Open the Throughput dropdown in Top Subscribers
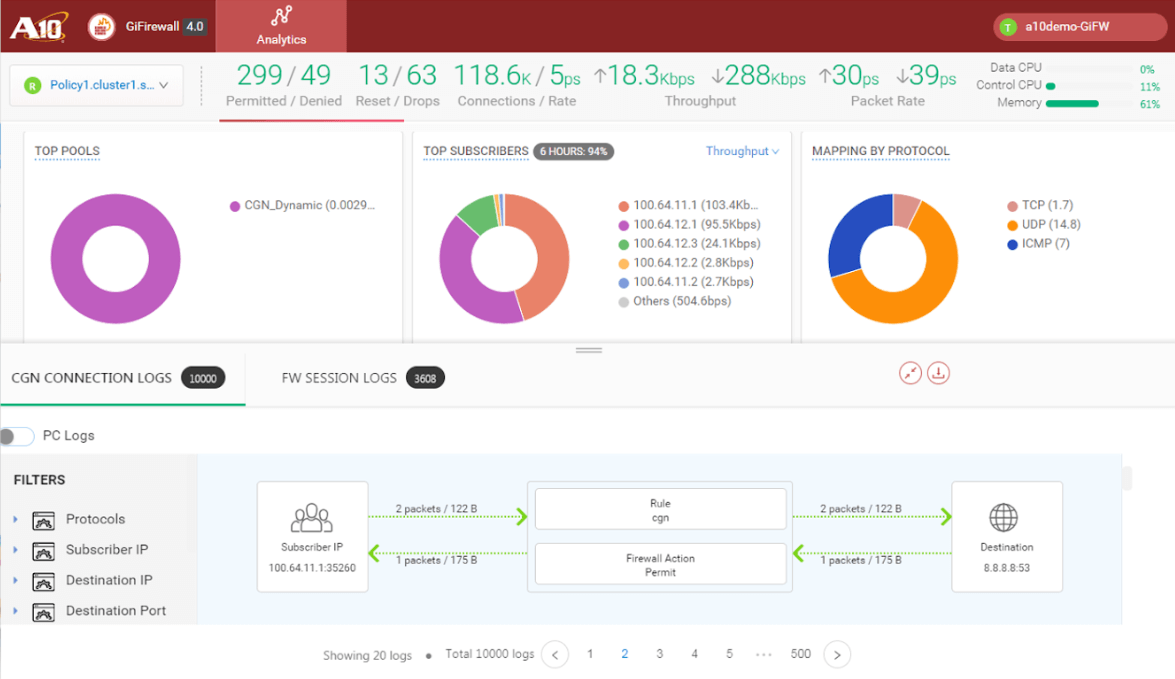Screen dimensions: 1175x679 742,151
